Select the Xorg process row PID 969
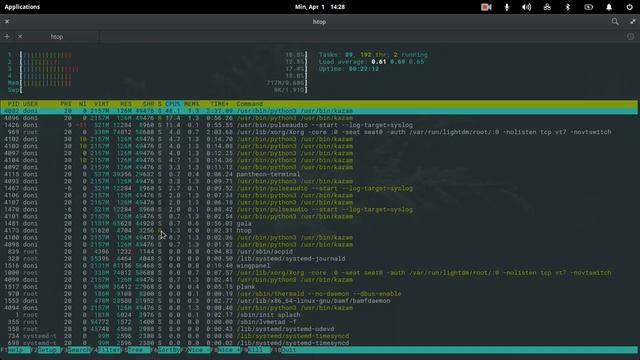Screen dimensions: 640x360 click(319, 132)
